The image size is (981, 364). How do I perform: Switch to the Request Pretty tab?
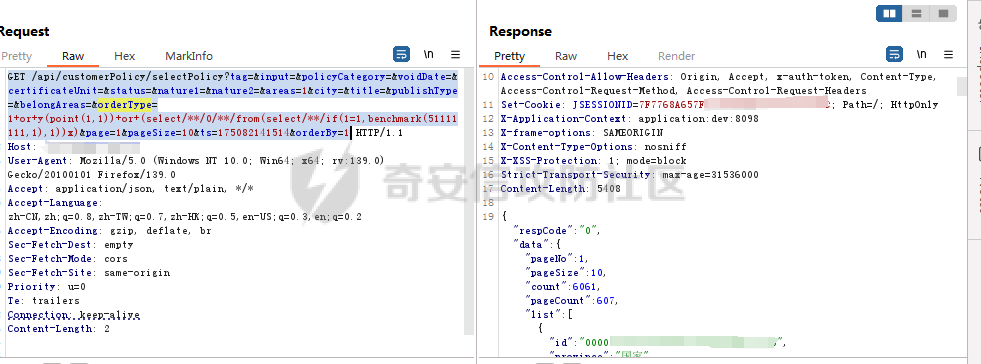click(x=16, y=56)
